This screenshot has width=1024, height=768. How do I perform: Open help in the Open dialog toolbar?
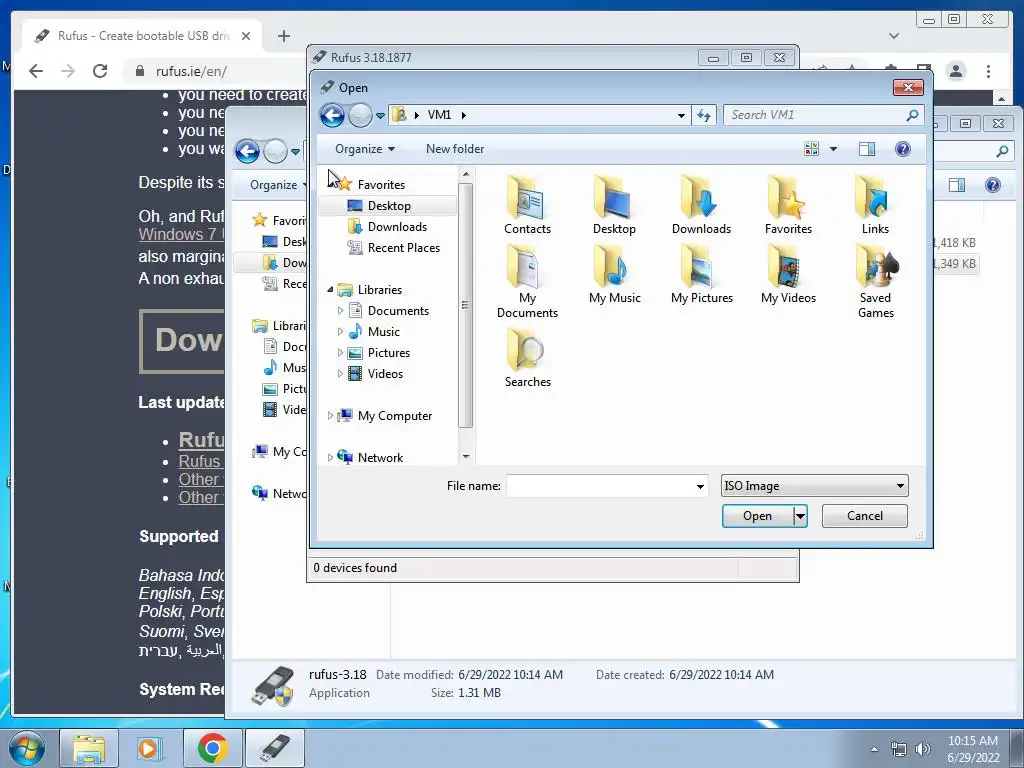[903, 149]
